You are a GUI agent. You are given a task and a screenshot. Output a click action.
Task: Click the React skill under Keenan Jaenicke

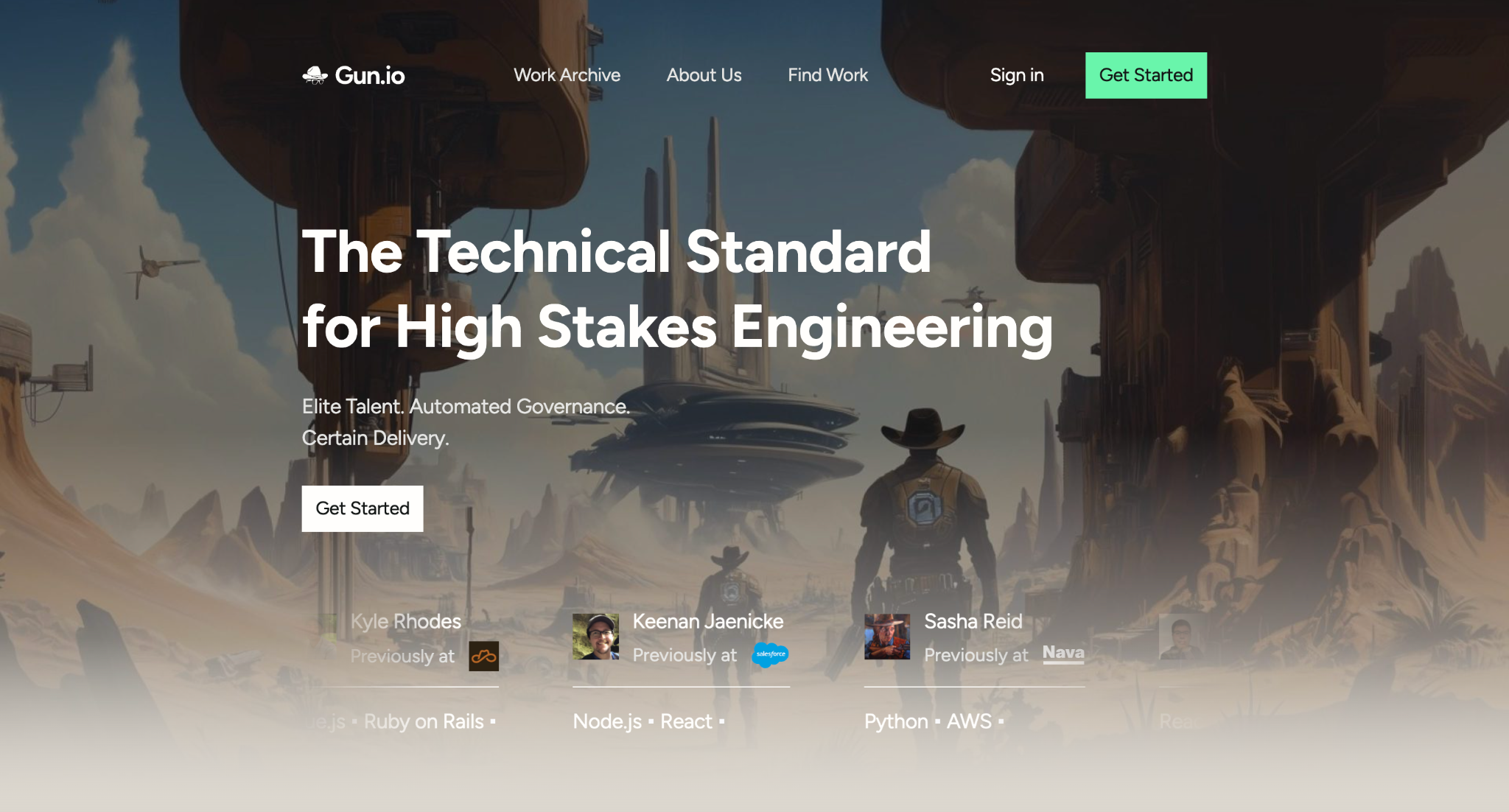click(686, 721)
